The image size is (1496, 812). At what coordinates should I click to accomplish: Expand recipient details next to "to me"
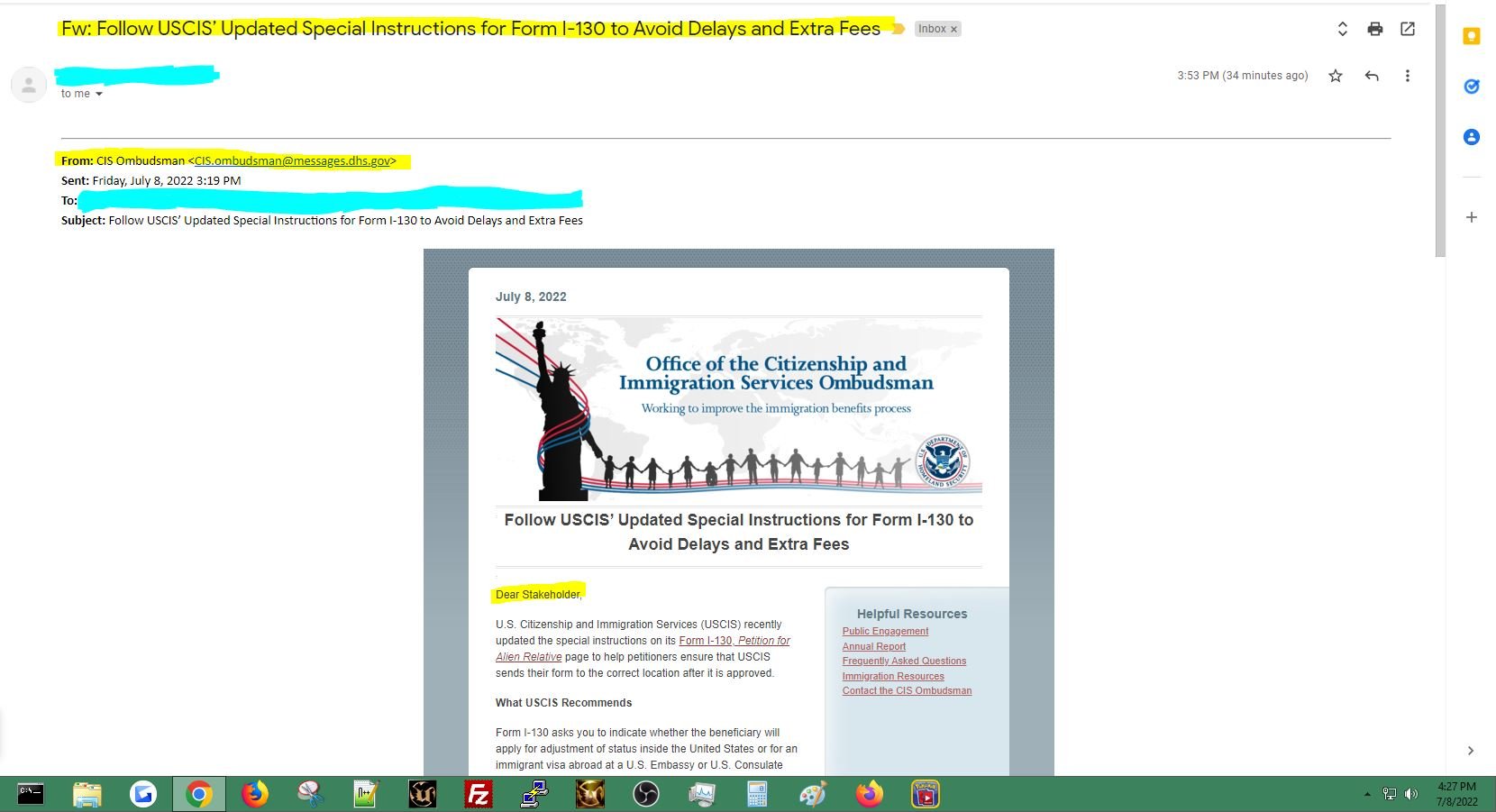[99, 94]
